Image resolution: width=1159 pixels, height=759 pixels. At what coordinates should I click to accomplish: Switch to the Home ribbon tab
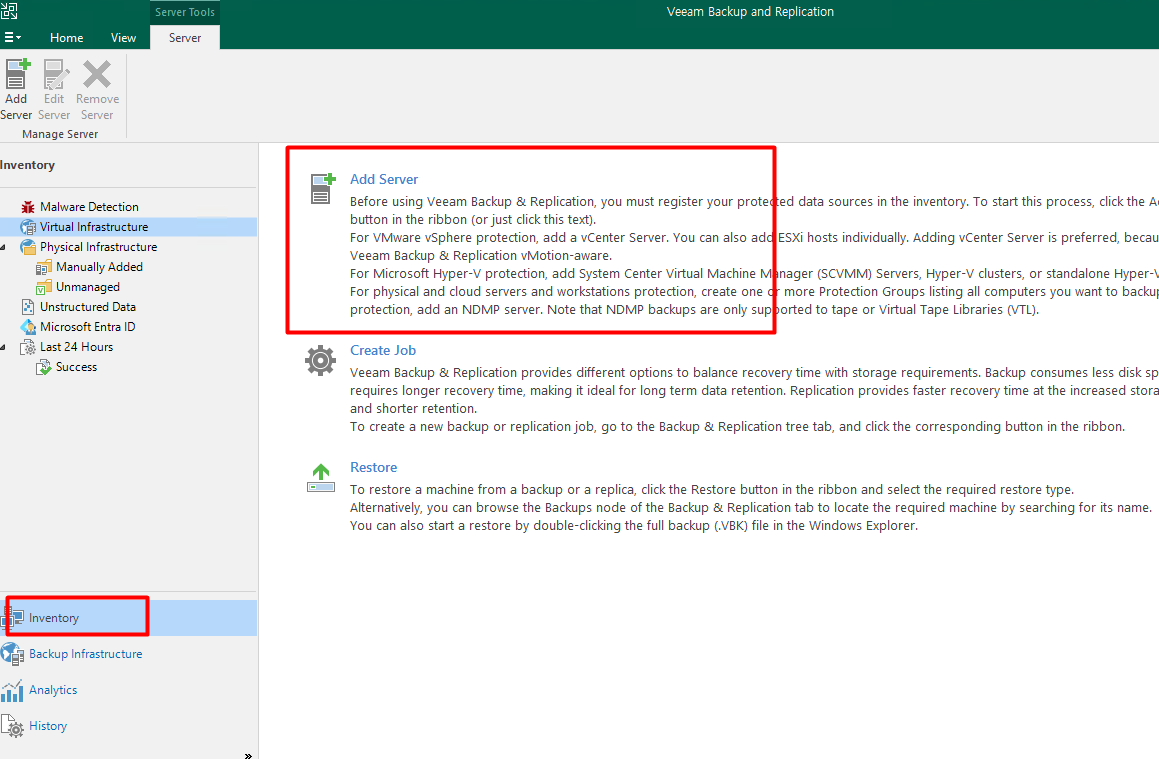[67, 38]
